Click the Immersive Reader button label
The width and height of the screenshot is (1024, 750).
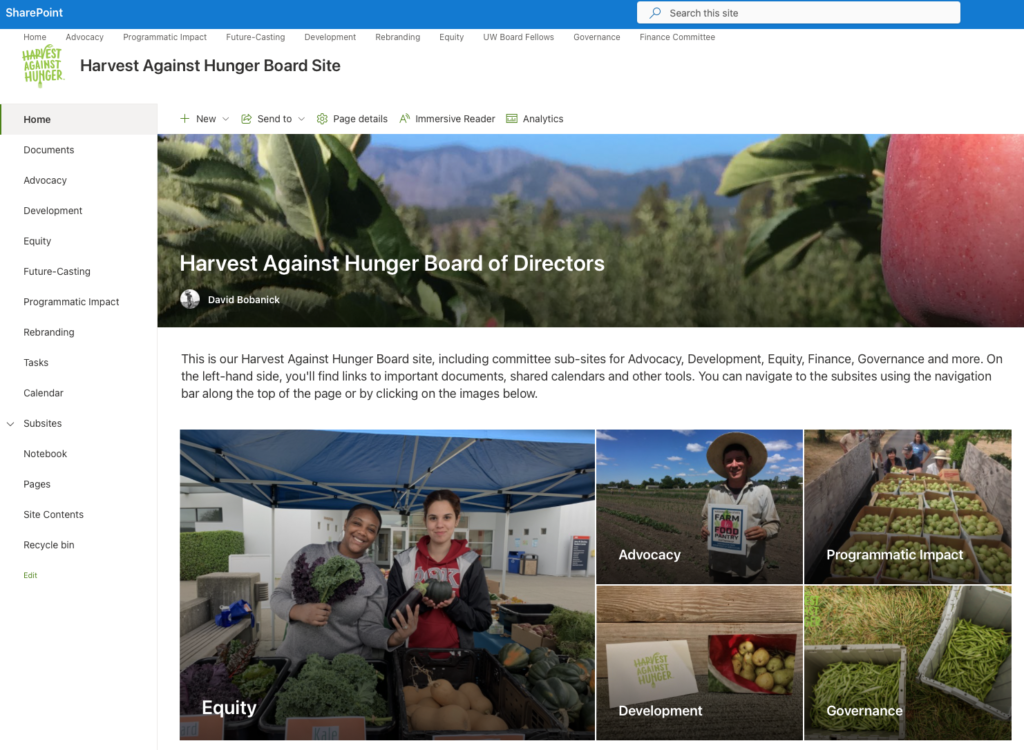[455, 119]
